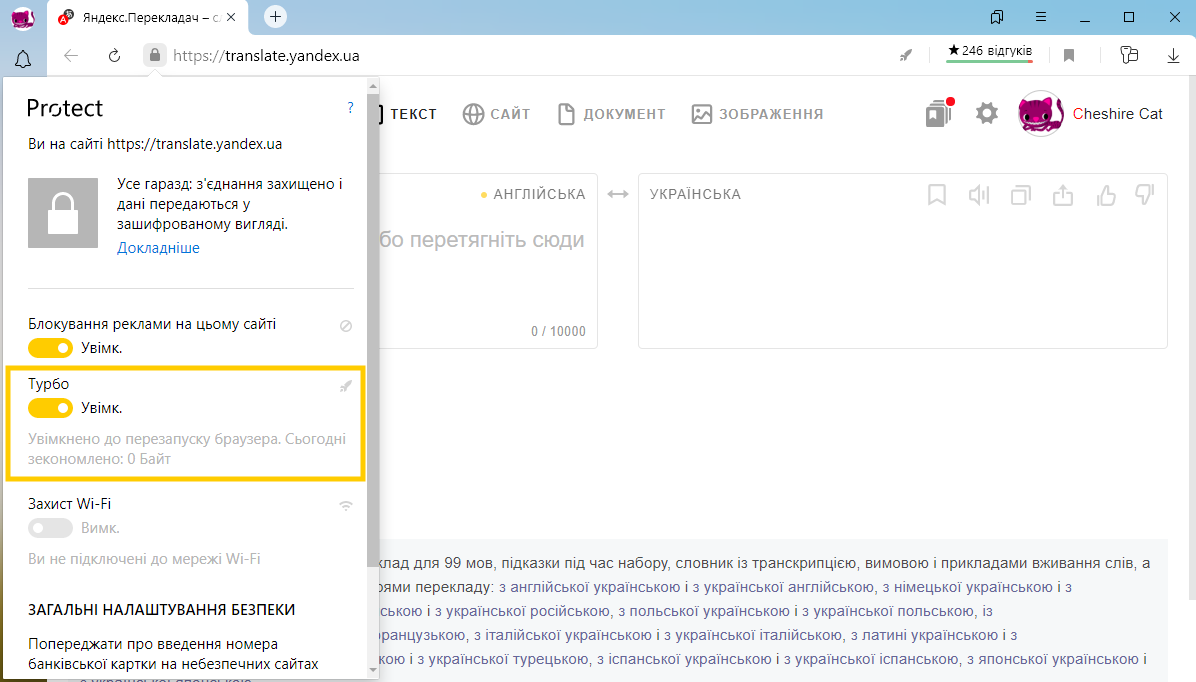Click the Wi-Fi icon beside Захист Wi-Fi
Image resolution: width=1196 pixels, height=682 pixels.
click(346, 506)
